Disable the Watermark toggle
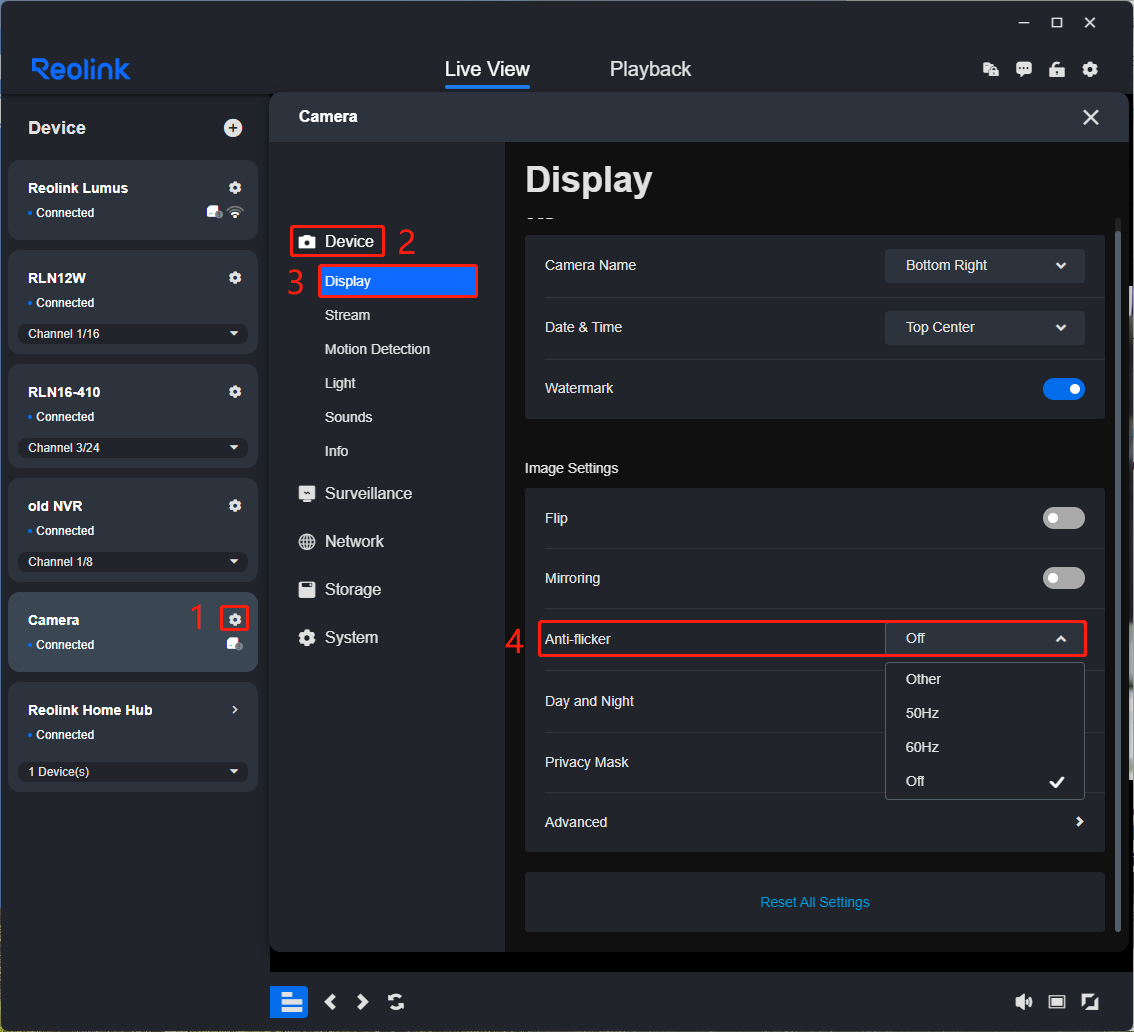This screenshot has width=1134, height=1032. 1063,389
